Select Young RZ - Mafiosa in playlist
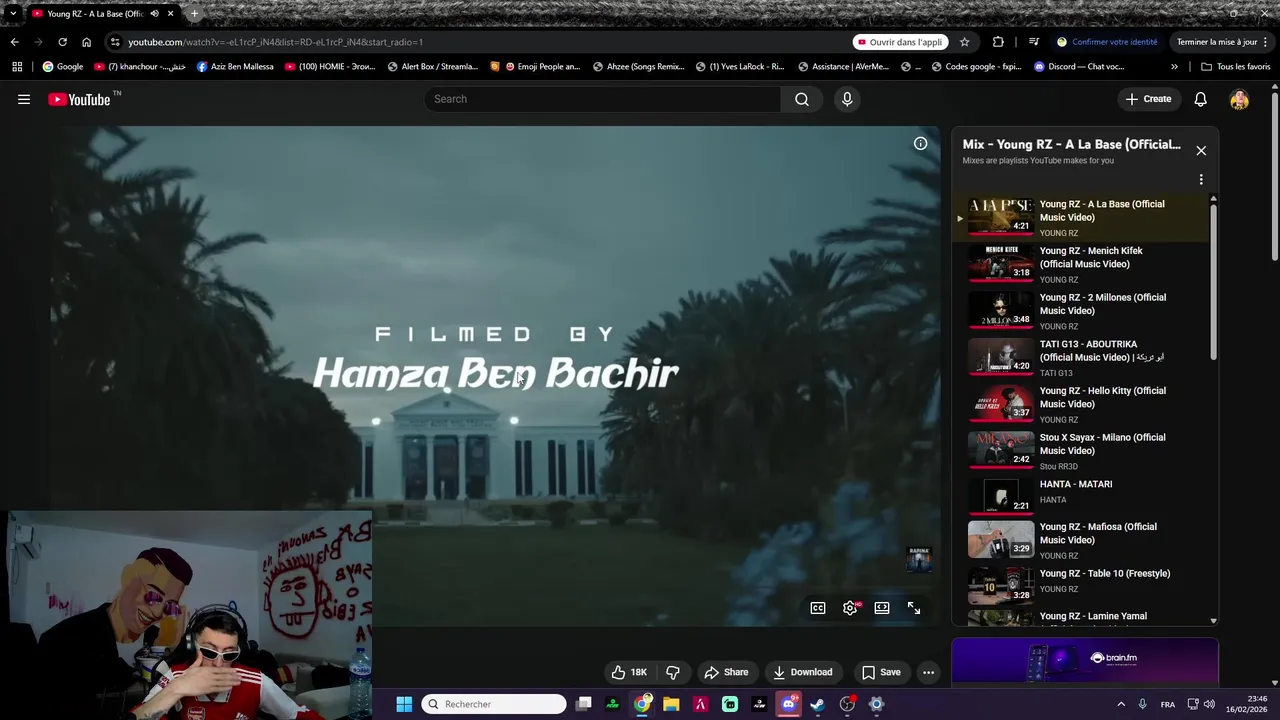1280x720 pixels. [x=1081, y=540]
